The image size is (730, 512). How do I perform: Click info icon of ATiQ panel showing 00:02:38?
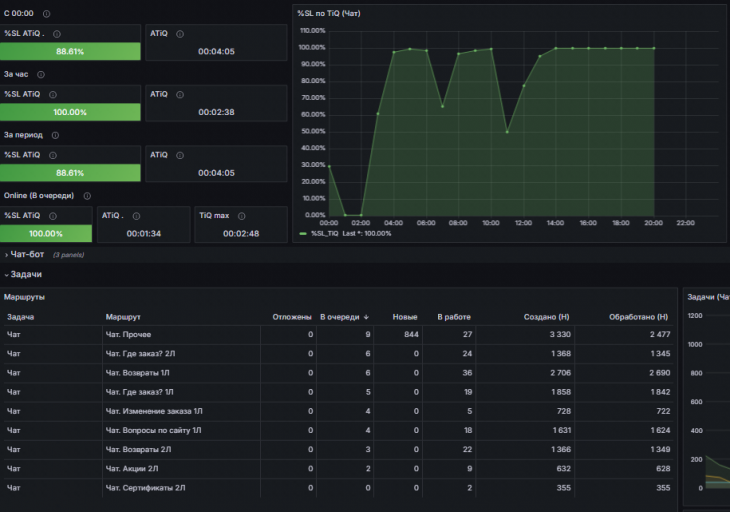tap(180, 94)
